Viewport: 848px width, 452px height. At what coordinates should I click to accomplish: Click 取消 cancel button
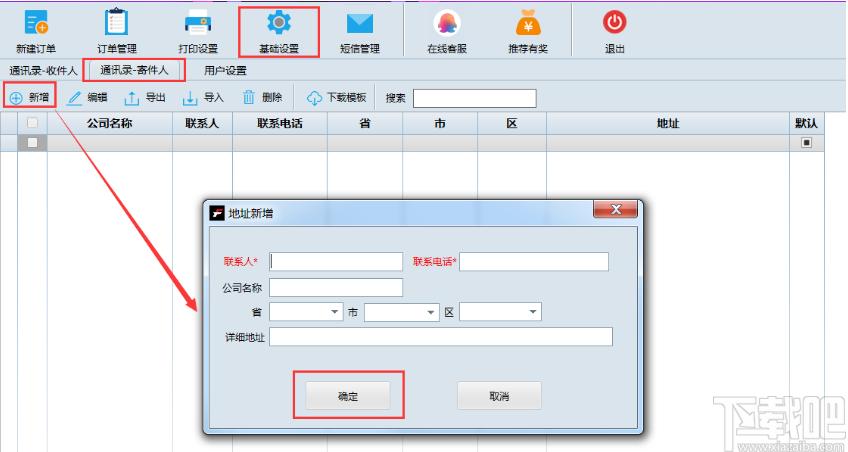(x=499, y=396)
